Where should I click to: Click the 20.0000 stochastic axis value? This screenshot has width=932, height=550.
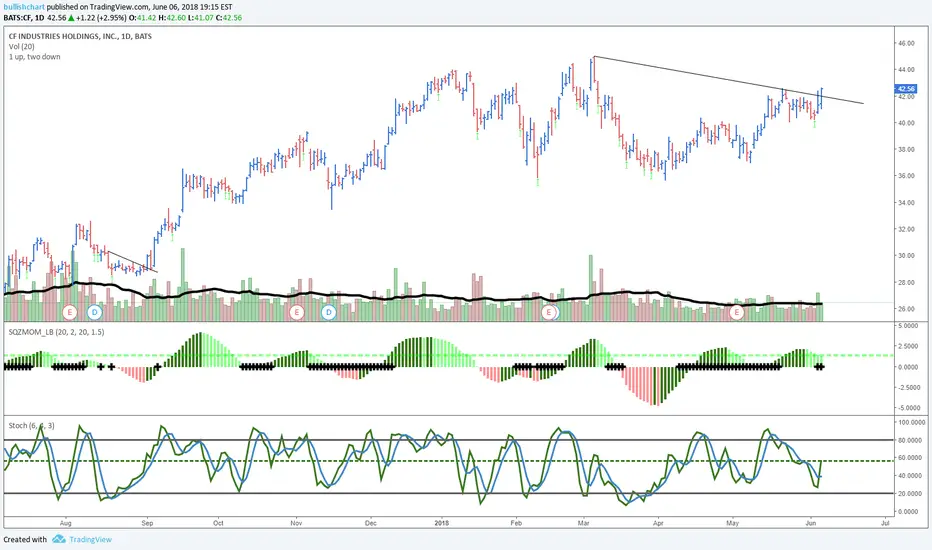pos(908,494)
